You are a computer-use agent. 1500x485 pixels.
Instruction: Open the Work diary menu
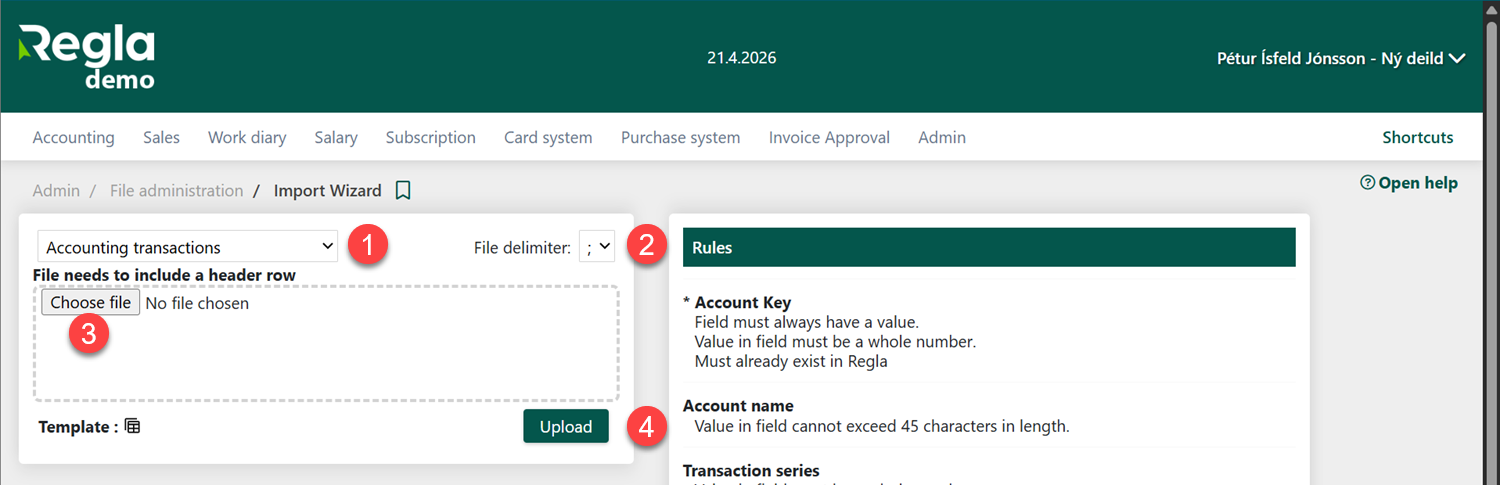click(247, 138)
